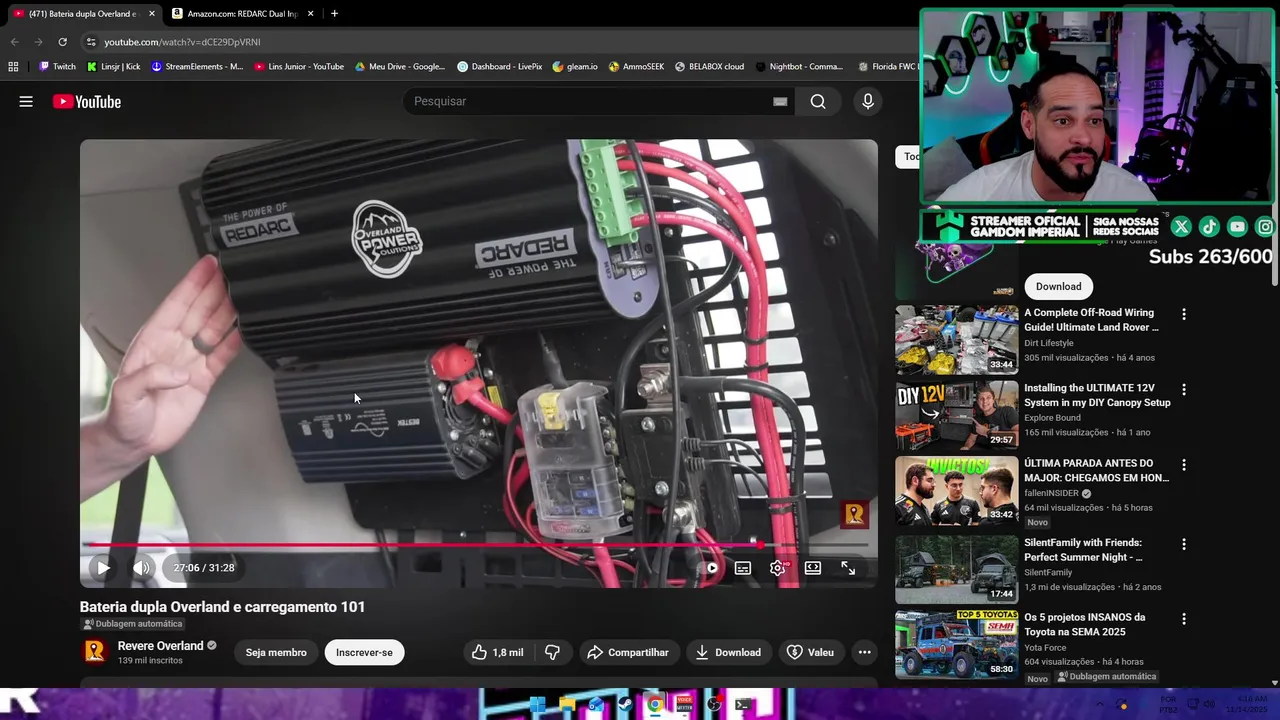Open the Revere Overland channel name
Viewport: 1280px width, 720px height.
coord(160,646)
